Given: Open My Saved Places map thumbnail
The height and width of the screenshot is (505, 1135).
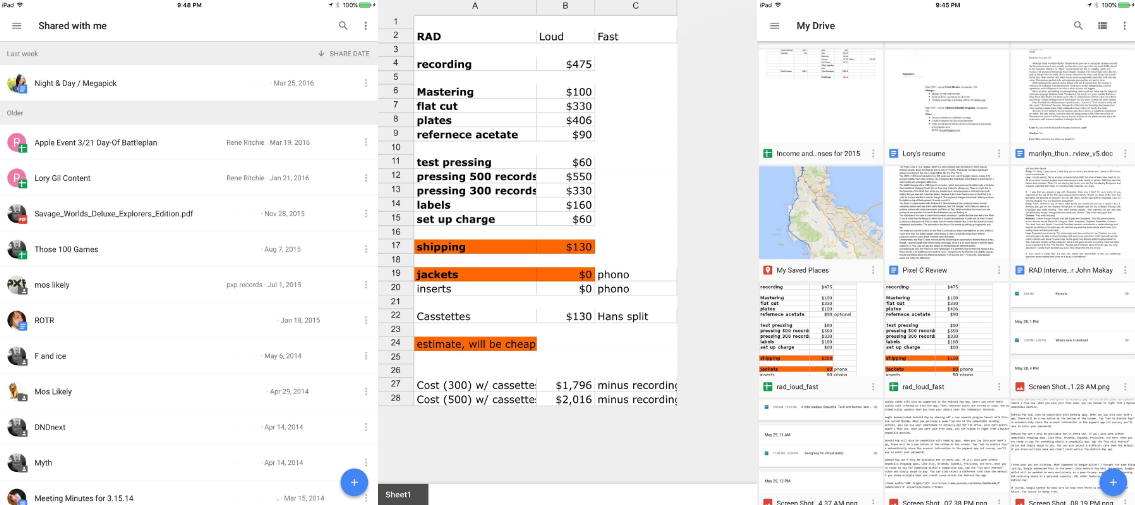Looking at the screenshot, I should tap(821, 213).
